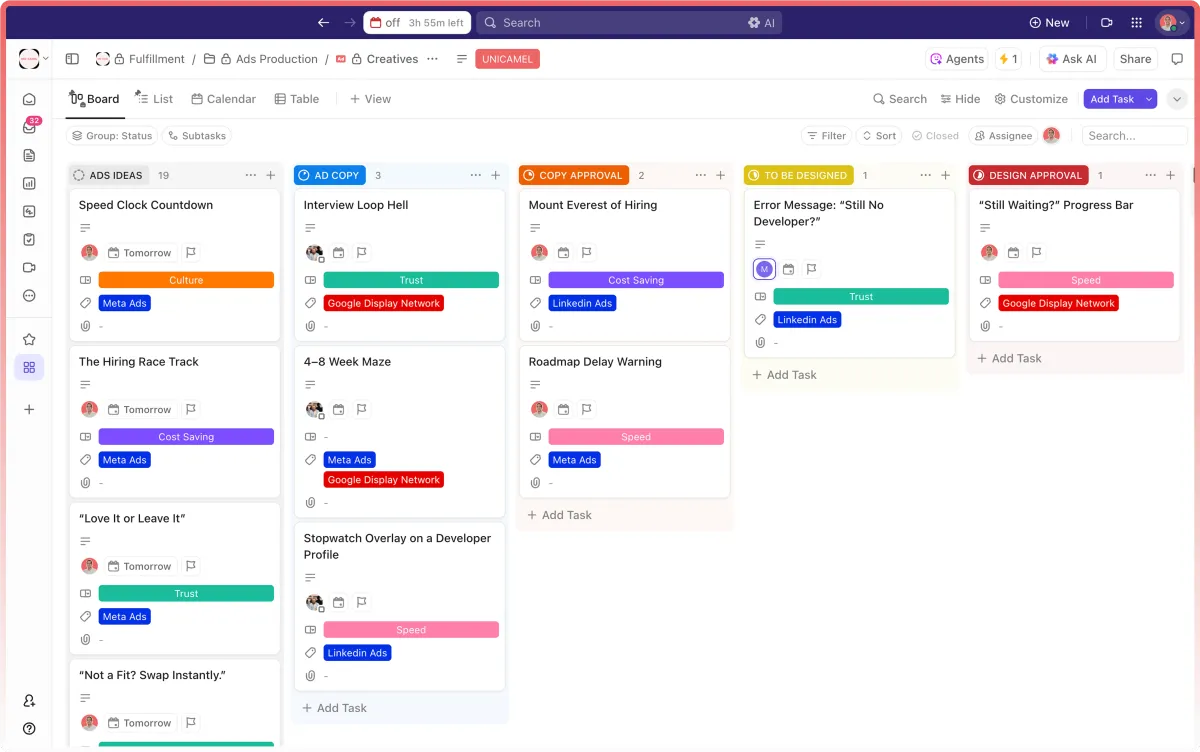The height and width of the screenshot is (752, 1200).
Task: Click assignee avatar on Error Message card
Action: pos(764,269)
